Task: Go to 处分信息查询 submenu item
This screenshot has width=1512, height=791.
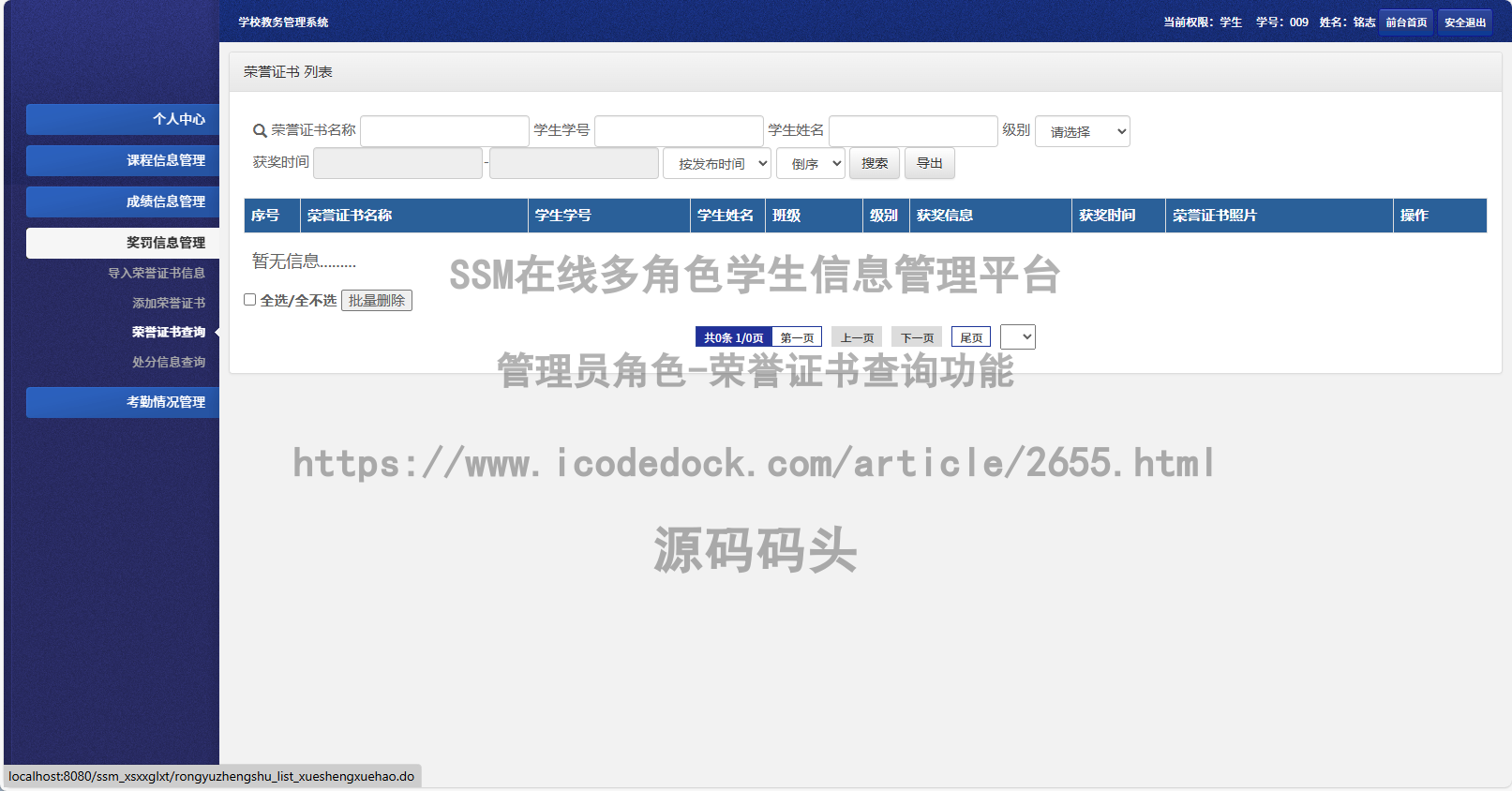Action: [168, 362]
